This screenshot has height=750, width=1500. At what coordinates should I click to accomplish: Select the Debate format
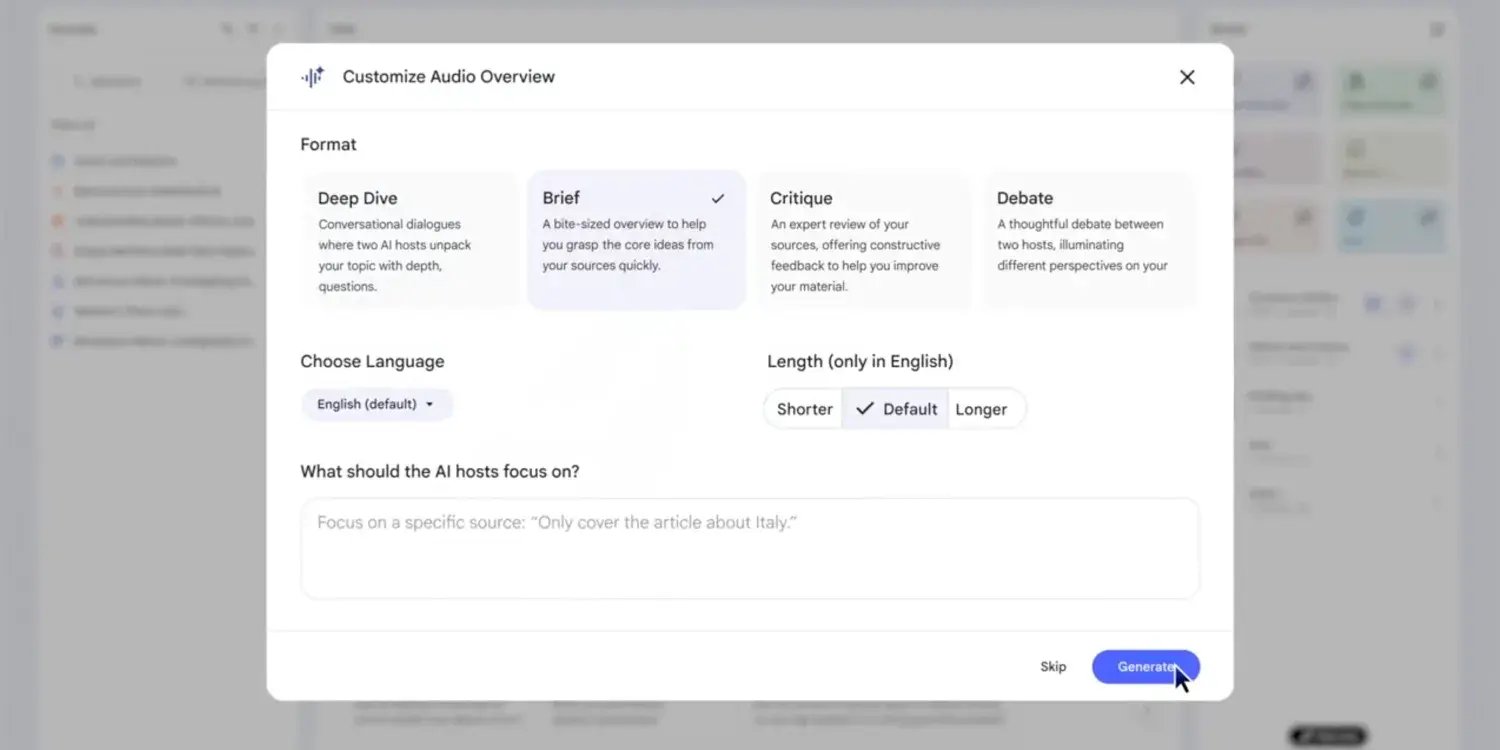[1089, 240]
